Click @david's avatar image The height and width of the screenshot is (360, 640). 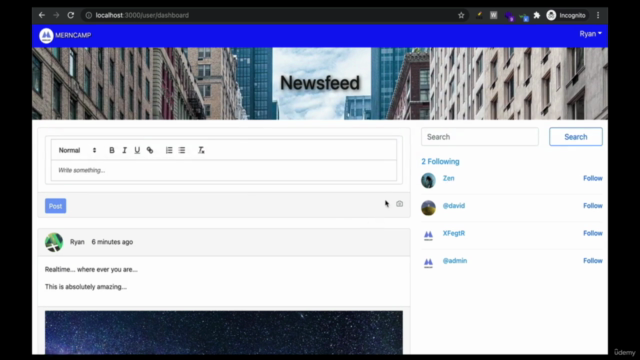428,208
